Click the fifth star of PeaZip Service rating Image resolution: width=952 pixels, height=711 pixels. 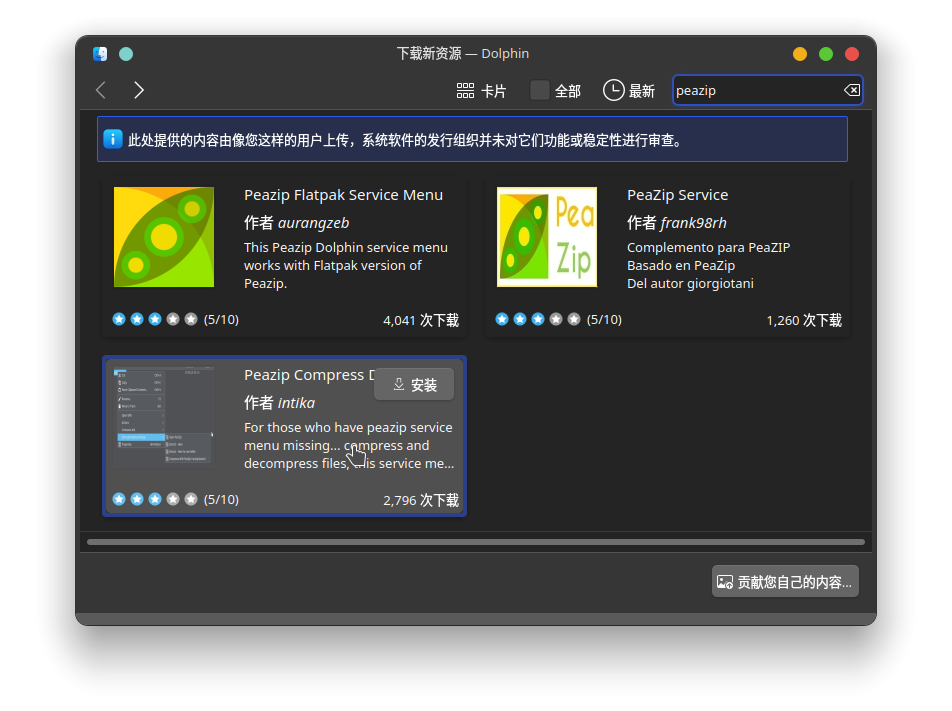(x=572, y=319)
